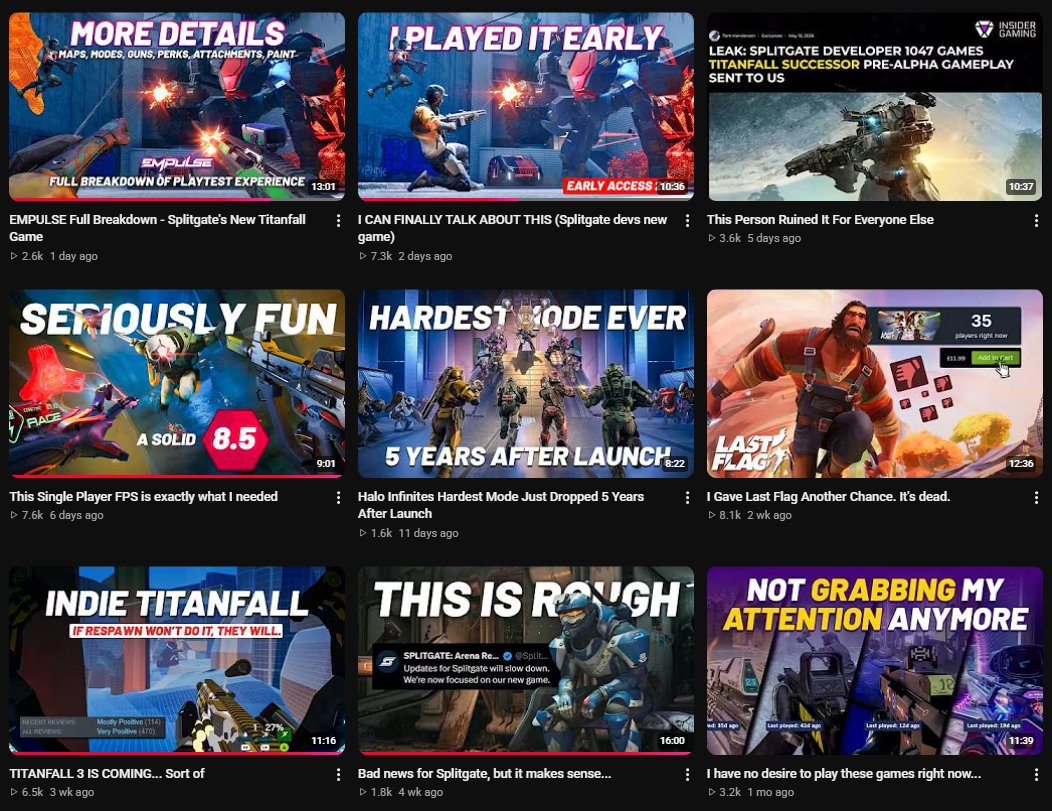
Task: Open title I have no desire to play these games
Action: [x=844, y=773]
